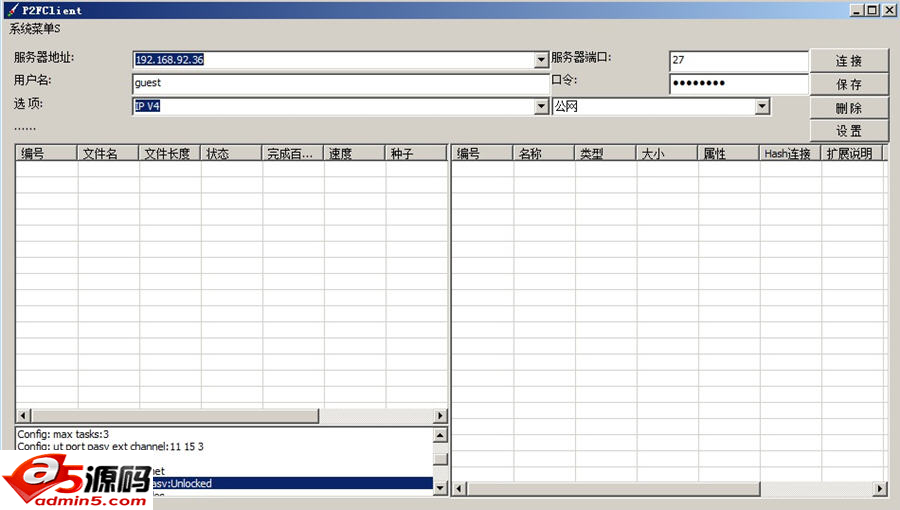Viewport: 900px width, 510px height.
Task: Click the 删除 delete button
Action: click(x=849, y=108)
